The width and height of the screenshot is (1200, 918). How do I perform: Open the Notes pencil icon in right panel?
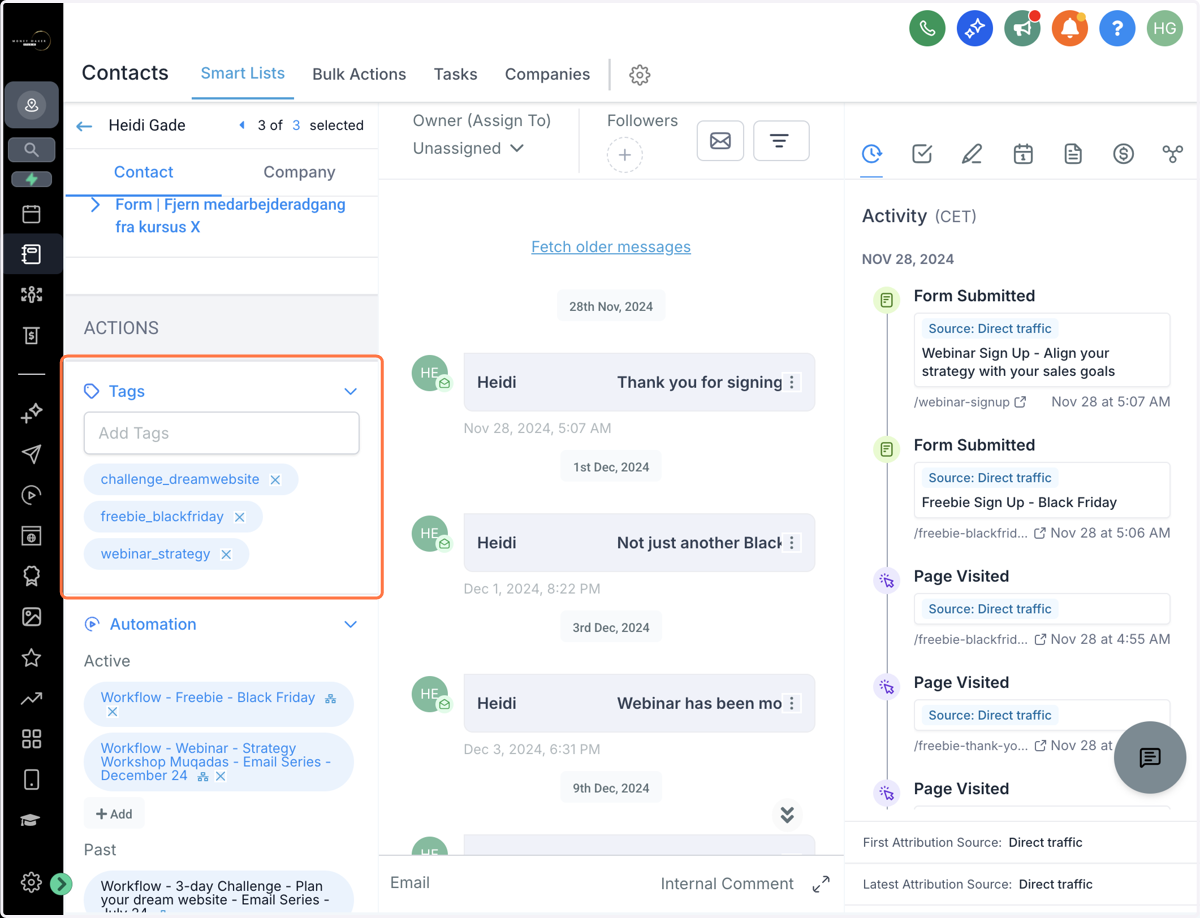[972, 154]
